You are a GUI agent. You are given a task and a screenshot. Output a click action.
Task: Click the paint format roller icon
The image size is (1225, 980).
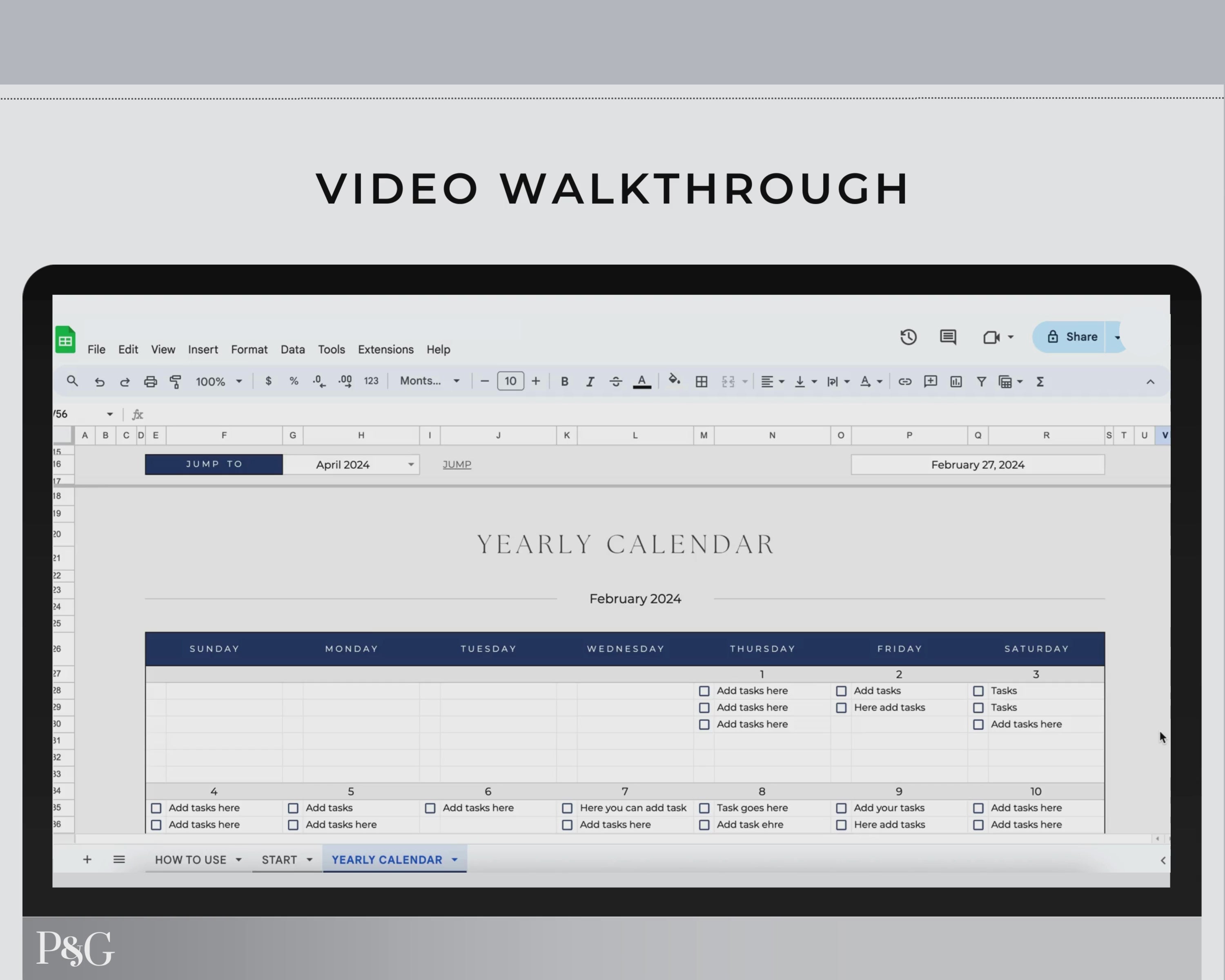[x=176, y=382]
